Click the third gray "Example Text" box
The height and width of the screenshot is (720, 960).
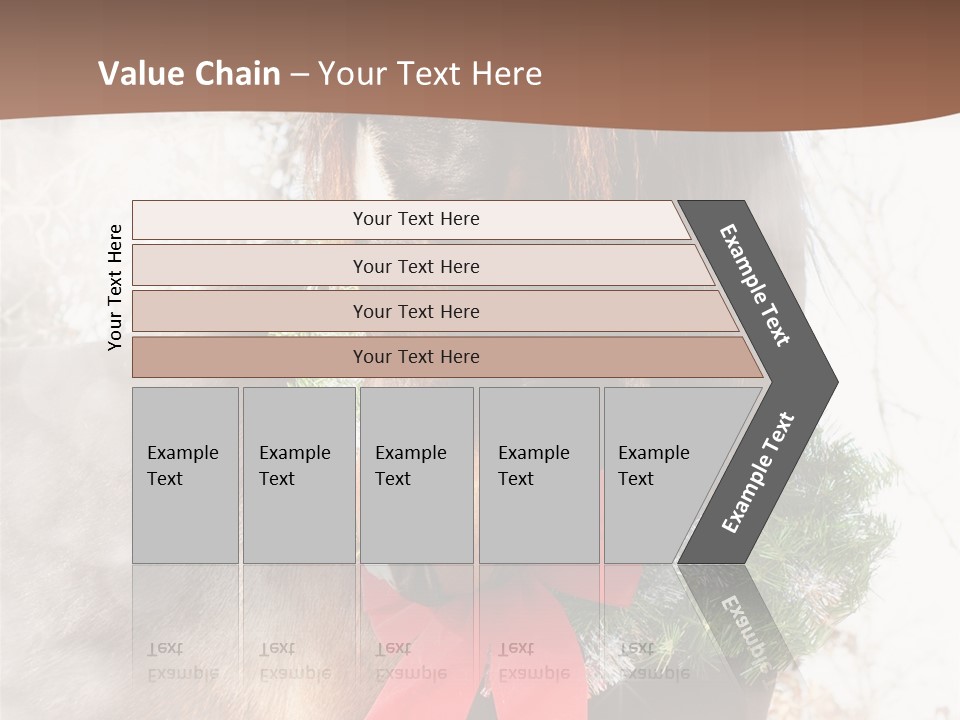[416, 475]
